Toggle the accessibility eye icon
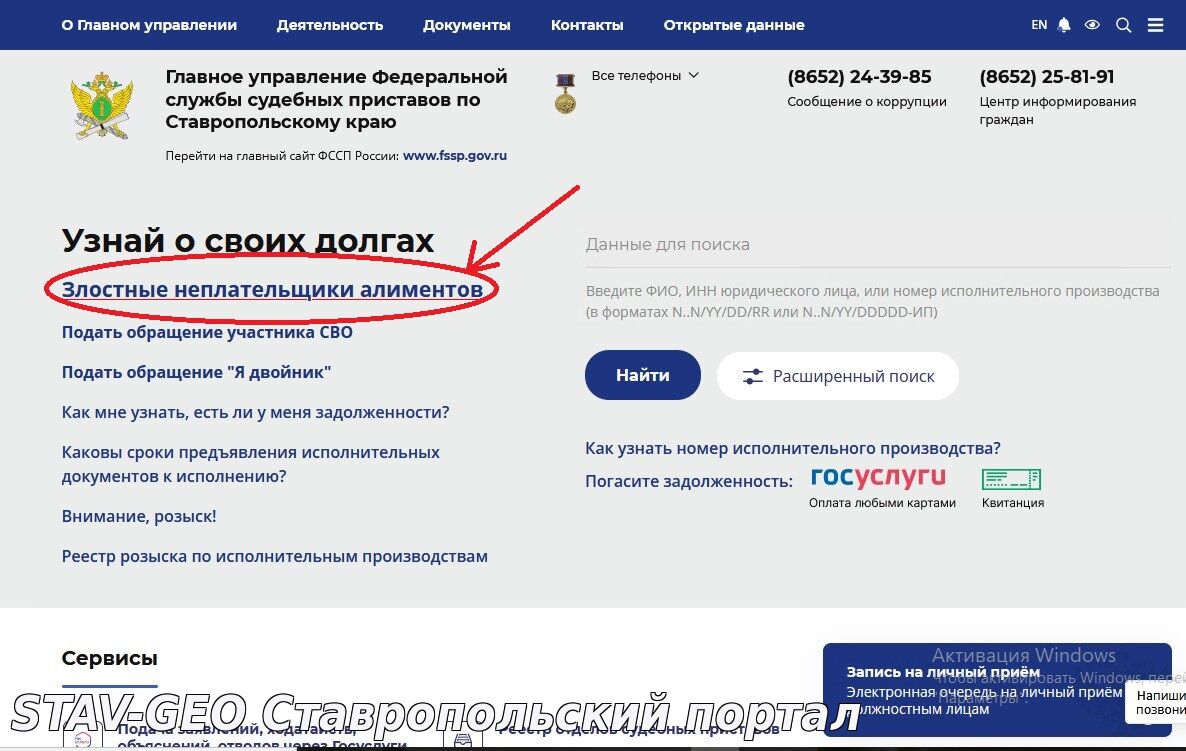The width and height of the screenshot is (1186, 751). point(1092,25)
